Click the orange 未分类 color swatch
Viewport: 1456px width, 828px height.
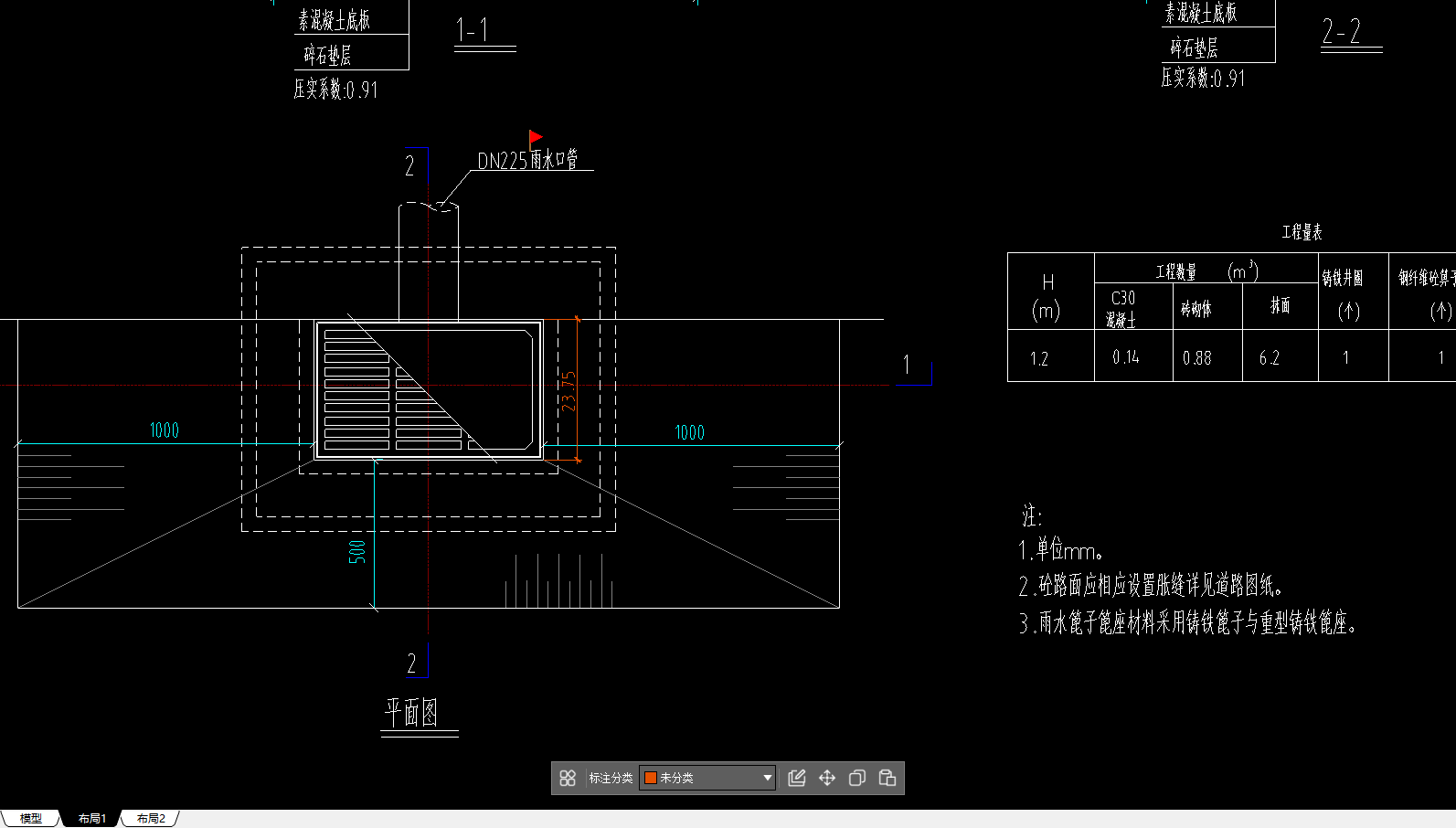pos(651,778)
